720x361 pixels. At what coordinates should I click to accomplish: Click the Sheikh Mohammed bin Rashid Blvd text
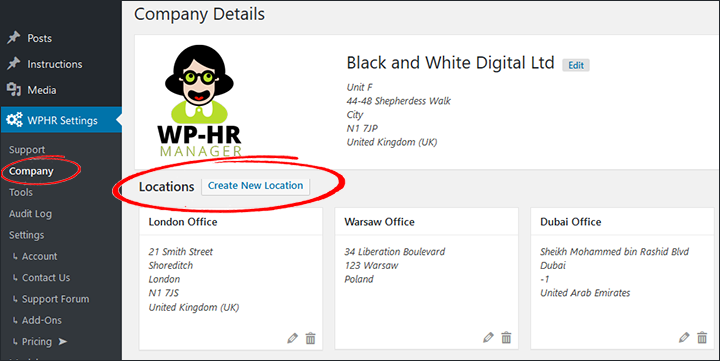point(614,252)
